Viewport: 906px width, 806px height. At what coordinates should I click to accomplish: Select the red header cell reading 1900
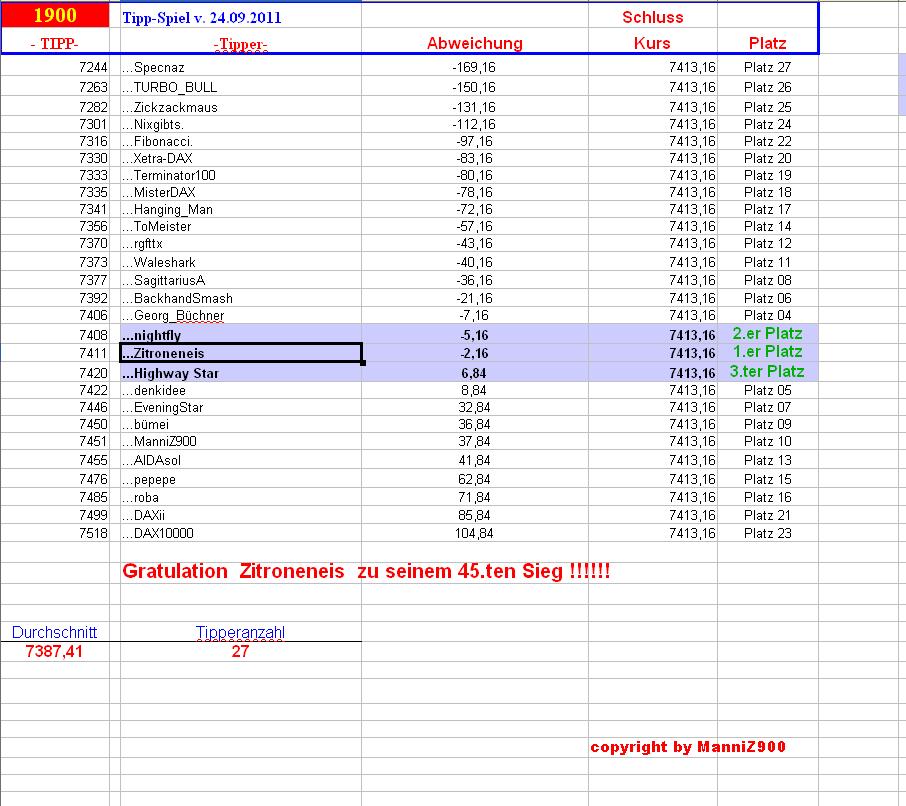point(55,15)
